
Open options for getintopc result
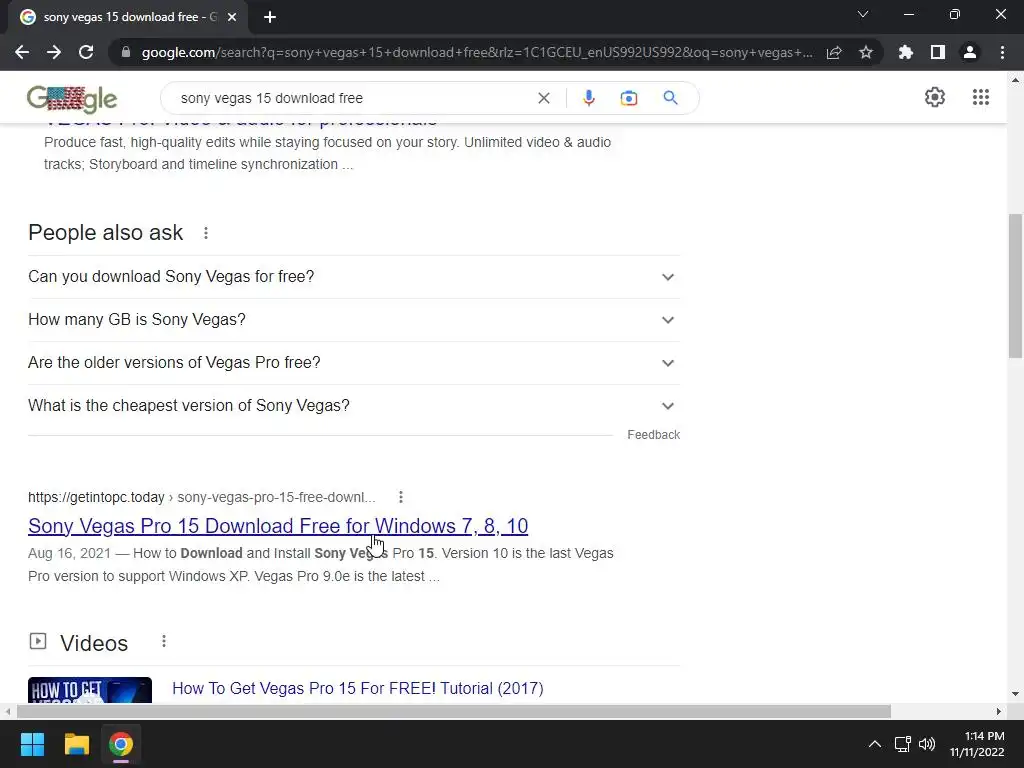click(x=401, y=497)
